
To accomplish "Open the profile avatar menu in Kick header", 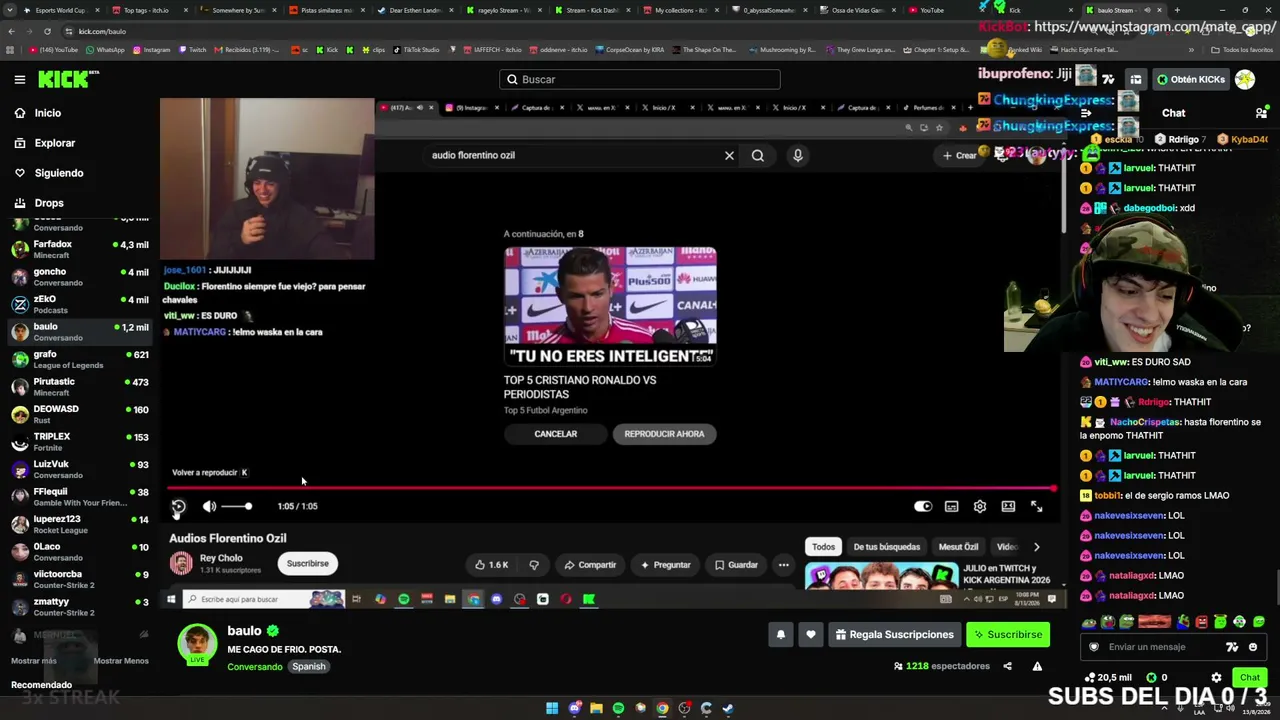I will pyautogui.click(x=1245, y=79).
